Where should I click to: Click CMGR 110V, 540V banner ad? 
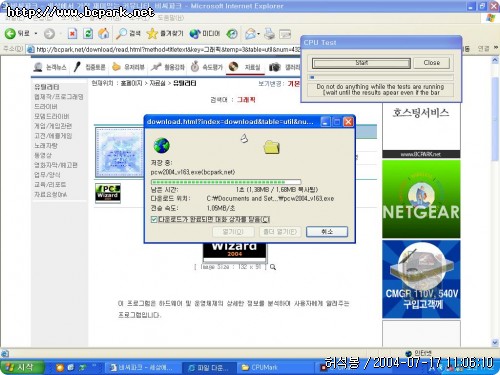(x=421, y=279)
